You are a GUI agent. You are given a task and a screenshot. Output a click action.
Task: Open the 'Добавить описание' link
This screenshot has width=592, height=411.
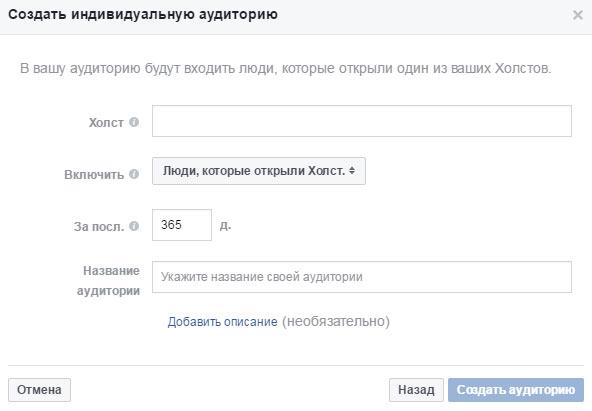point(222,322)
